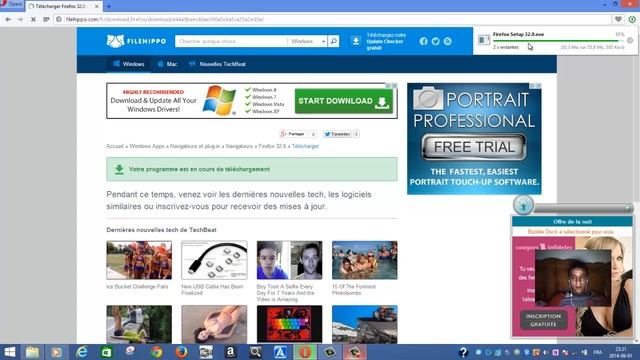The height and width of the screenshot is (360, 640).
Task: Open the Speed Dial button beside the stop button
Action: pyautogui.click(x=46, y=19)
